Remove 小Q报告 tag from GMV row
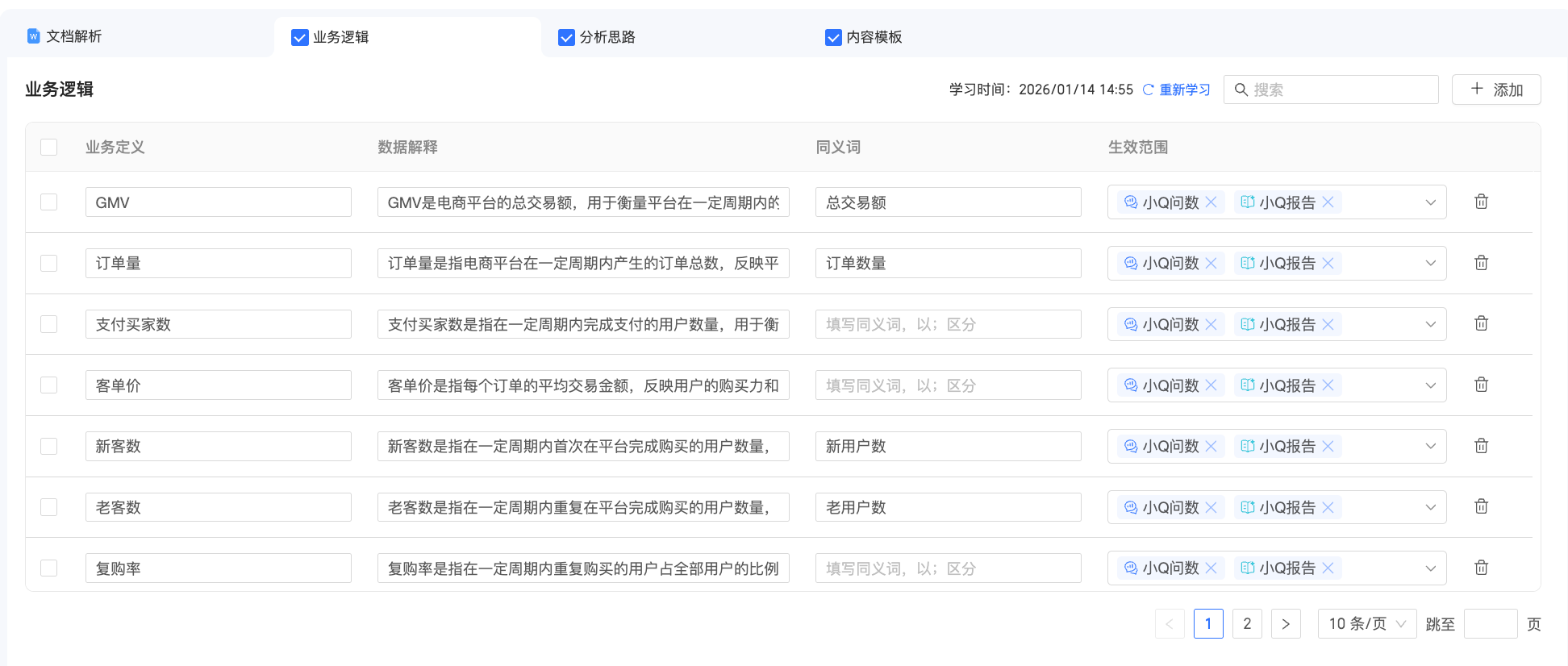 1328,202
